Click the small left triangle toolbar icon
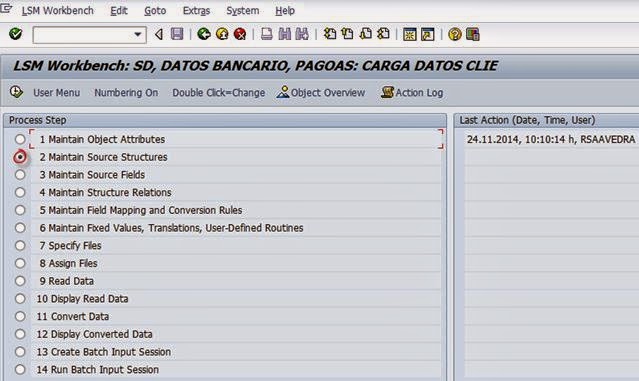The image size is (639, 381). click(159, 34)
